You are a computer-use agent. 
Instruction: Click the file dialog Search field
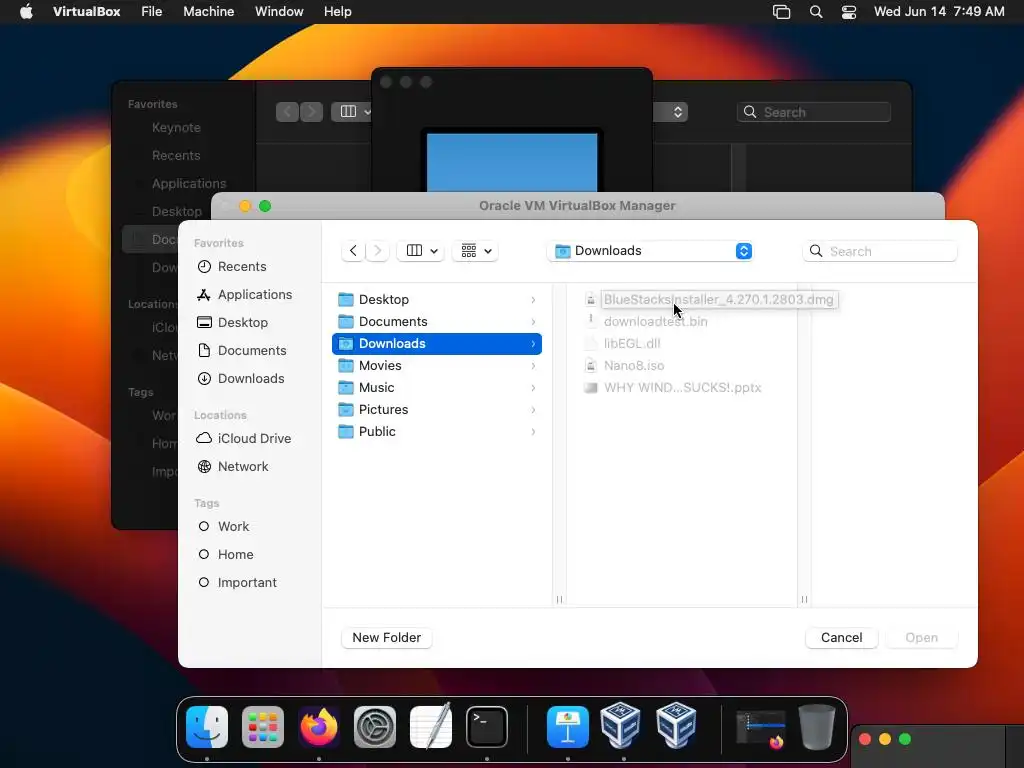point(880,251)
